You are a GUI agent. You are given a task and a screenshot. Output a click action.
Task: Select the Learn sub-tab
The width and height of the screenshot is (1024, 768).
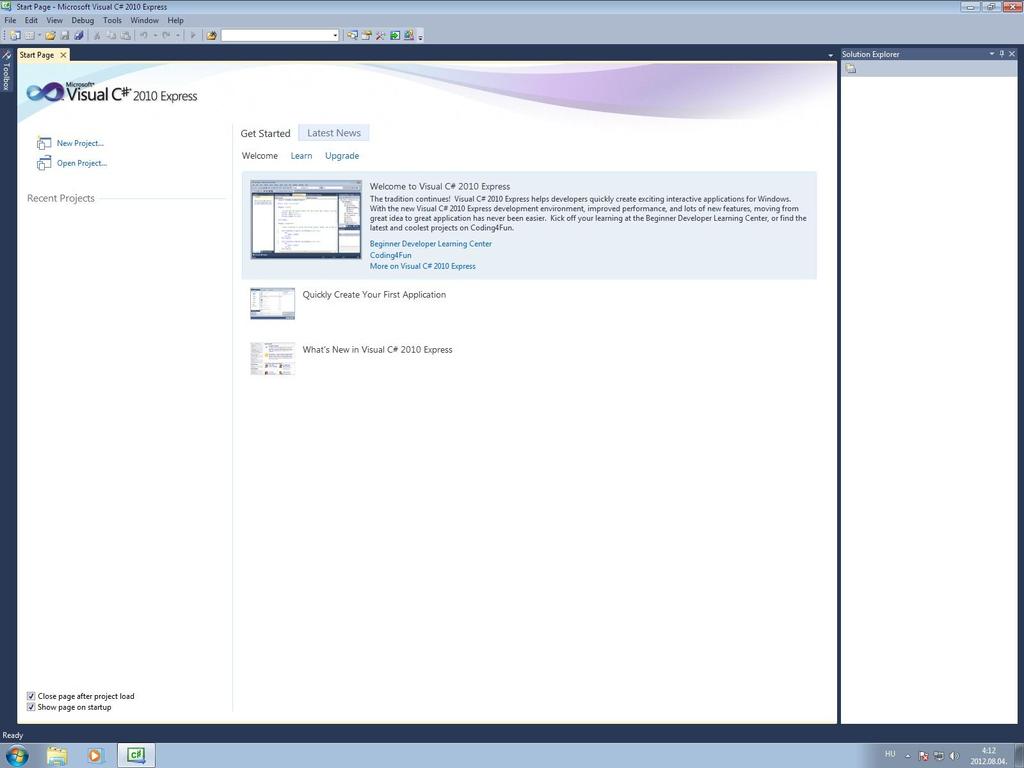click(301, 155)
